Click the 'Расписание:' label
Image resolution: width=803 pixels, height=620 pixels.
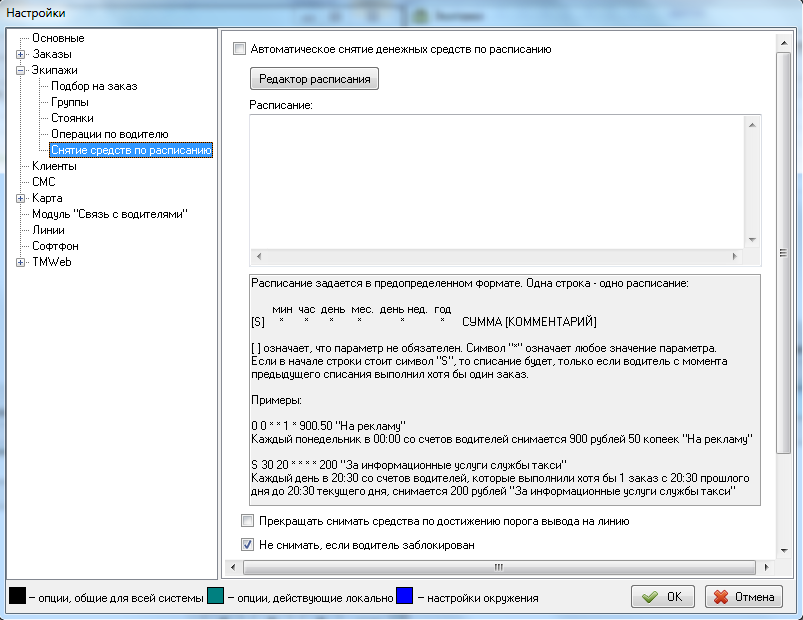pos(281,105)
